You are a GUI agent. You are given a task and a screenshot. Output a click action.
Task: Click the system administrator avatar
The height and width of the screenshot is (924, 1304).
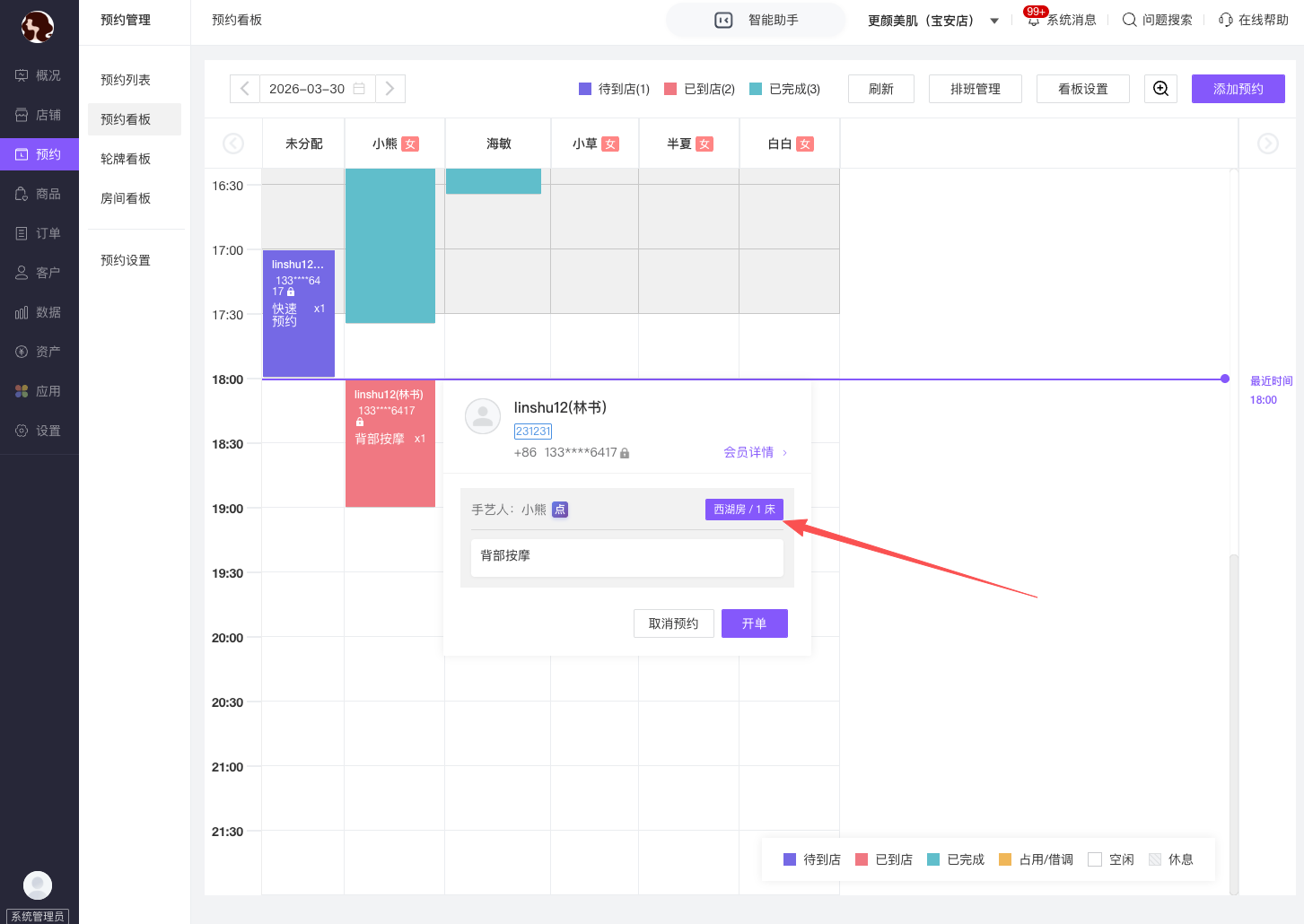click(x=38, y=885)
